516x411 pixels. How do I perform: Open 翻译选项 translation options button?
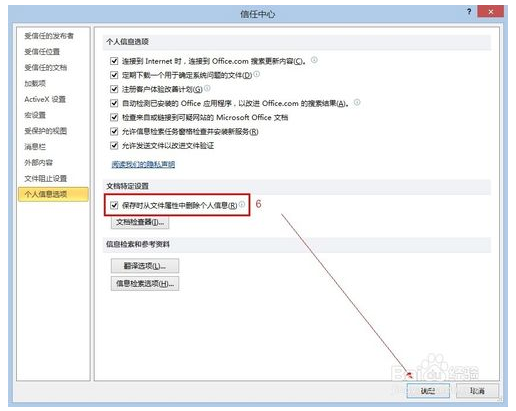145,266
